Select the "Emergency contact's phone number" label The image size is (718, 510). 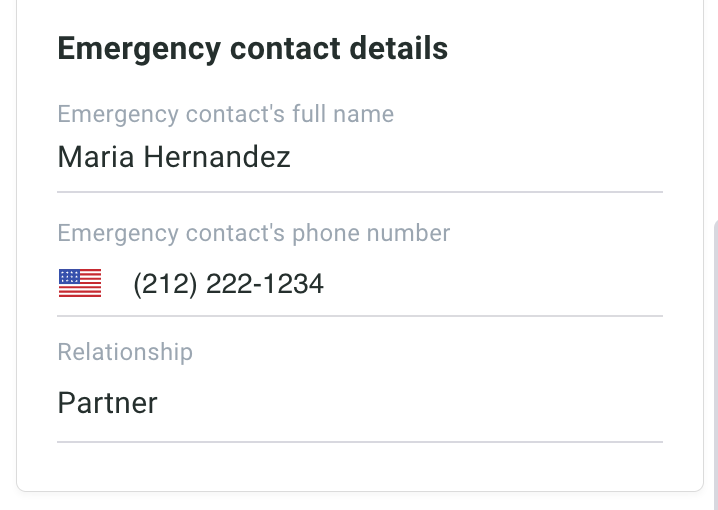254,233
